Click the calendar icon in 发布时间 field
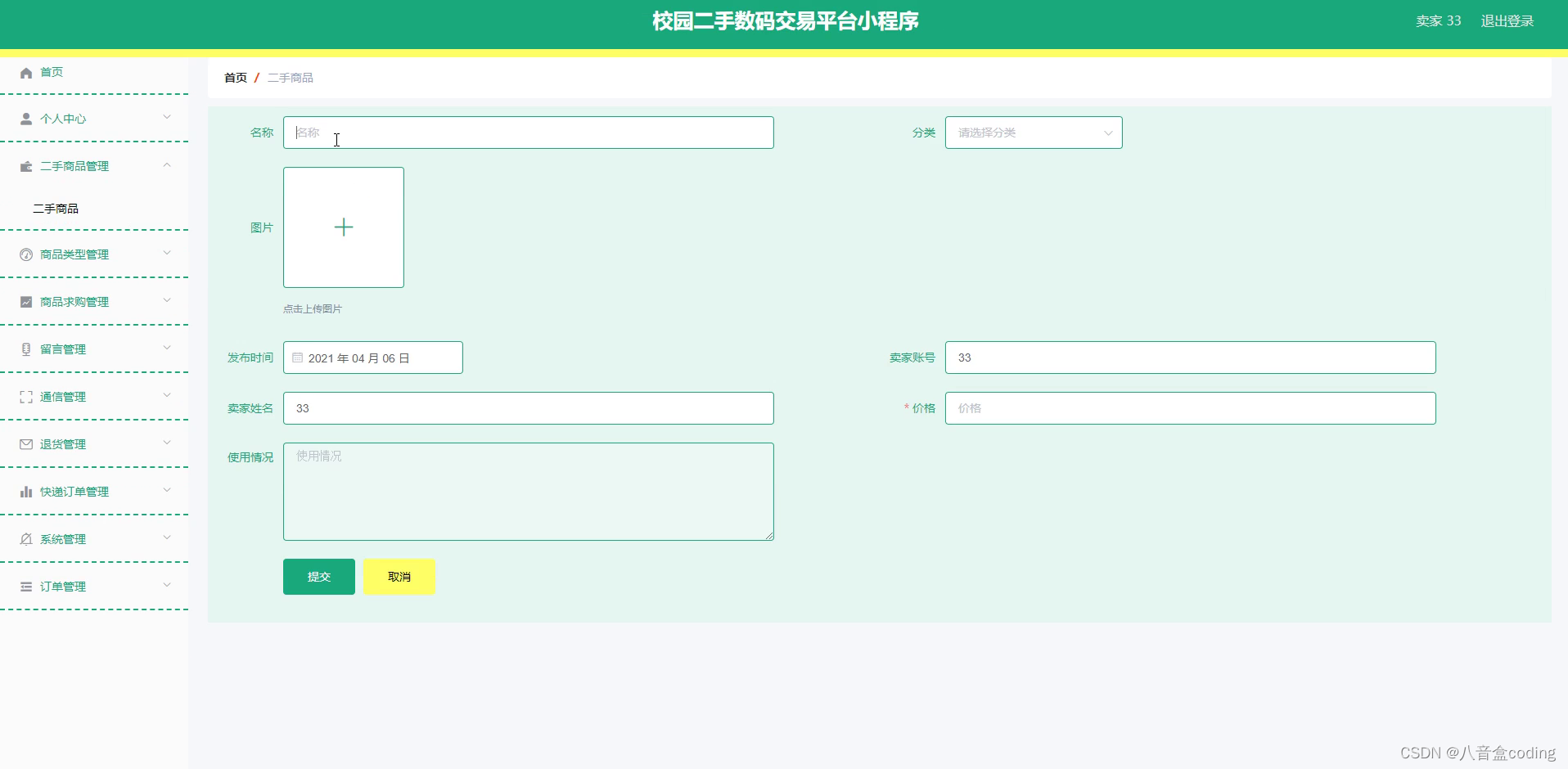Screen dimensions: 1568x769 [x=298, y=358]
